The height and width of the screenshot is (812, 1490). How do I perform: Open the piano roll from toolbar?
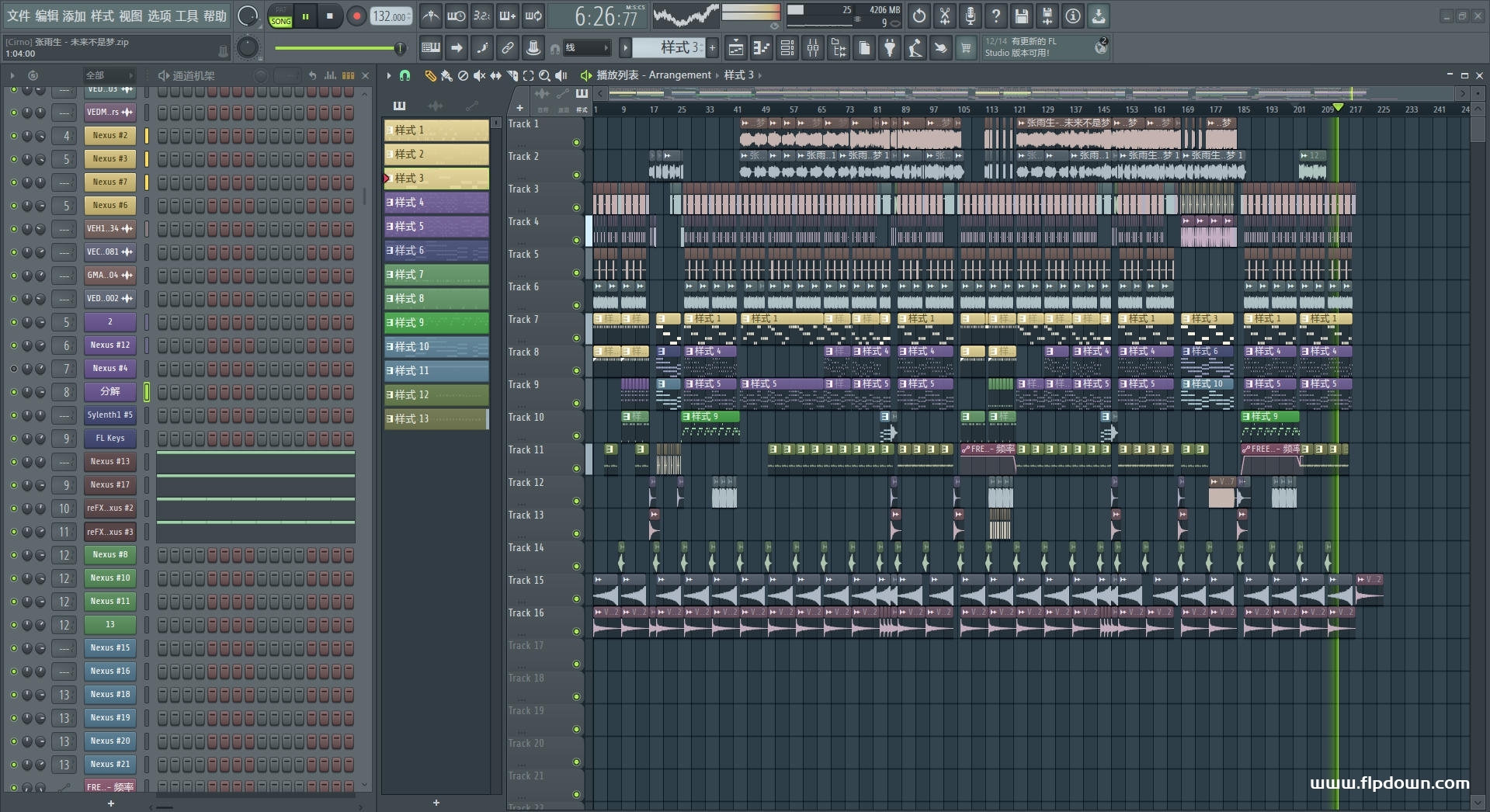(761, 48)
